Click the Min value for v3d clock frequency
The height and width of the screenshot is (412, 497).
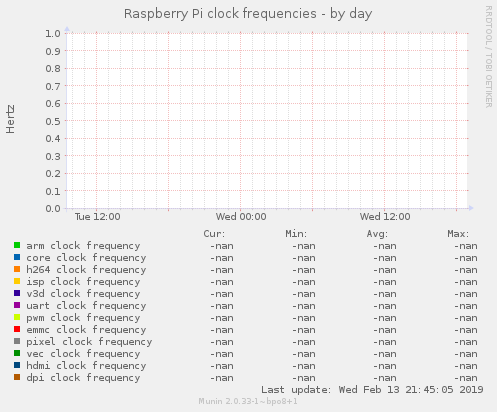pyautogui.click(x=304, y=294)
